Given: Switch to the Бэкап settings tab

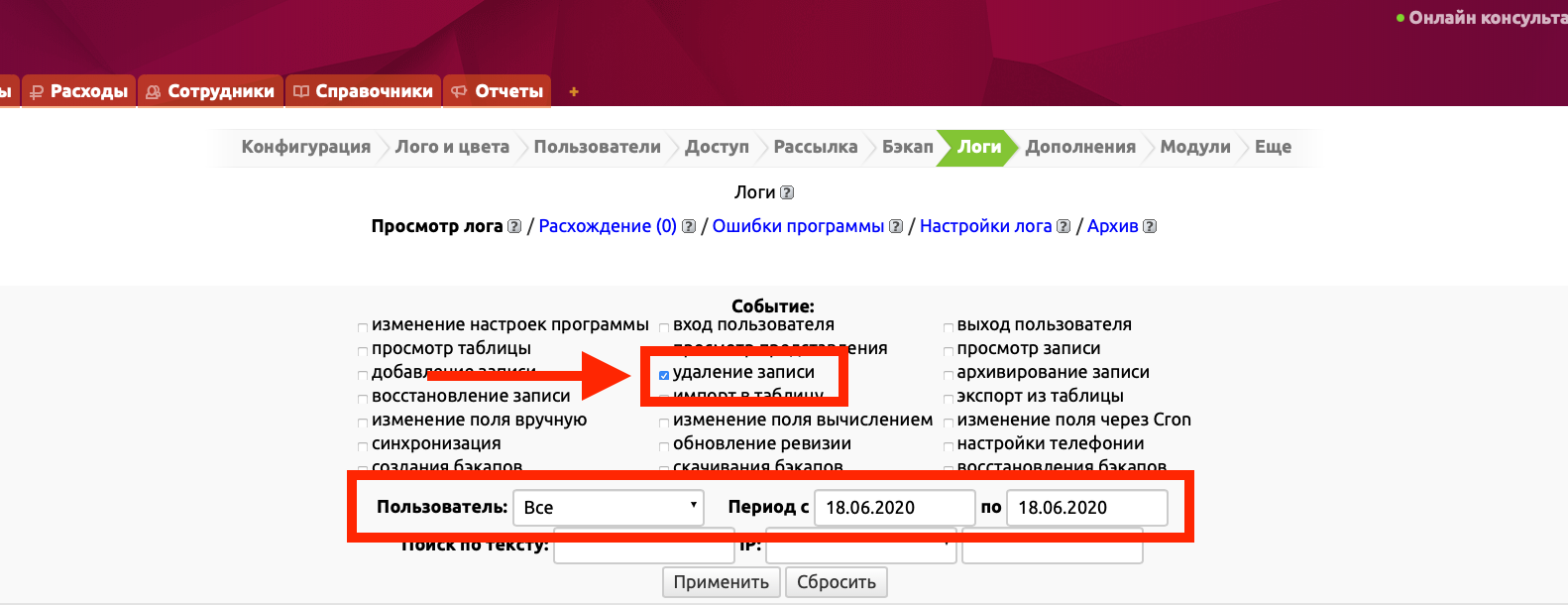Looking at the screenshot, I should (x=907, y=147).
